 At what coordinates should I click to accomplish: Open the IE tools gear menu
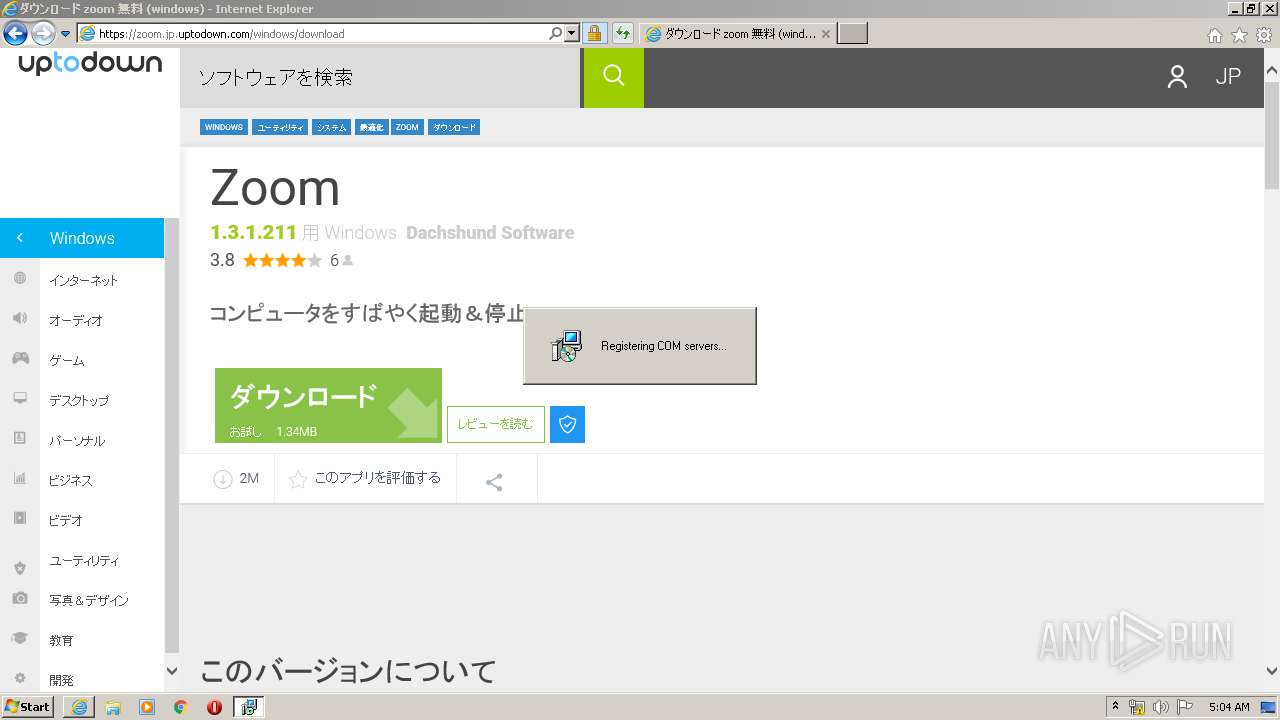pyautogui.click(x=1264, y=35)
